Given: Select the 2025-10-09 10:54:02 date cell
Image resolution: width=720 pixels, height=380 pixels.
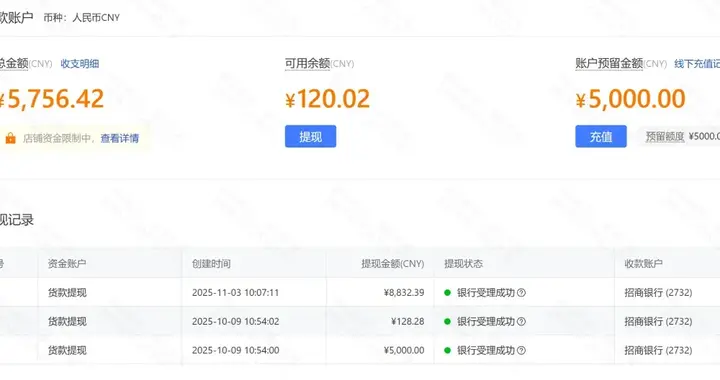Looking at the screenshot, I should pos(236,322).
